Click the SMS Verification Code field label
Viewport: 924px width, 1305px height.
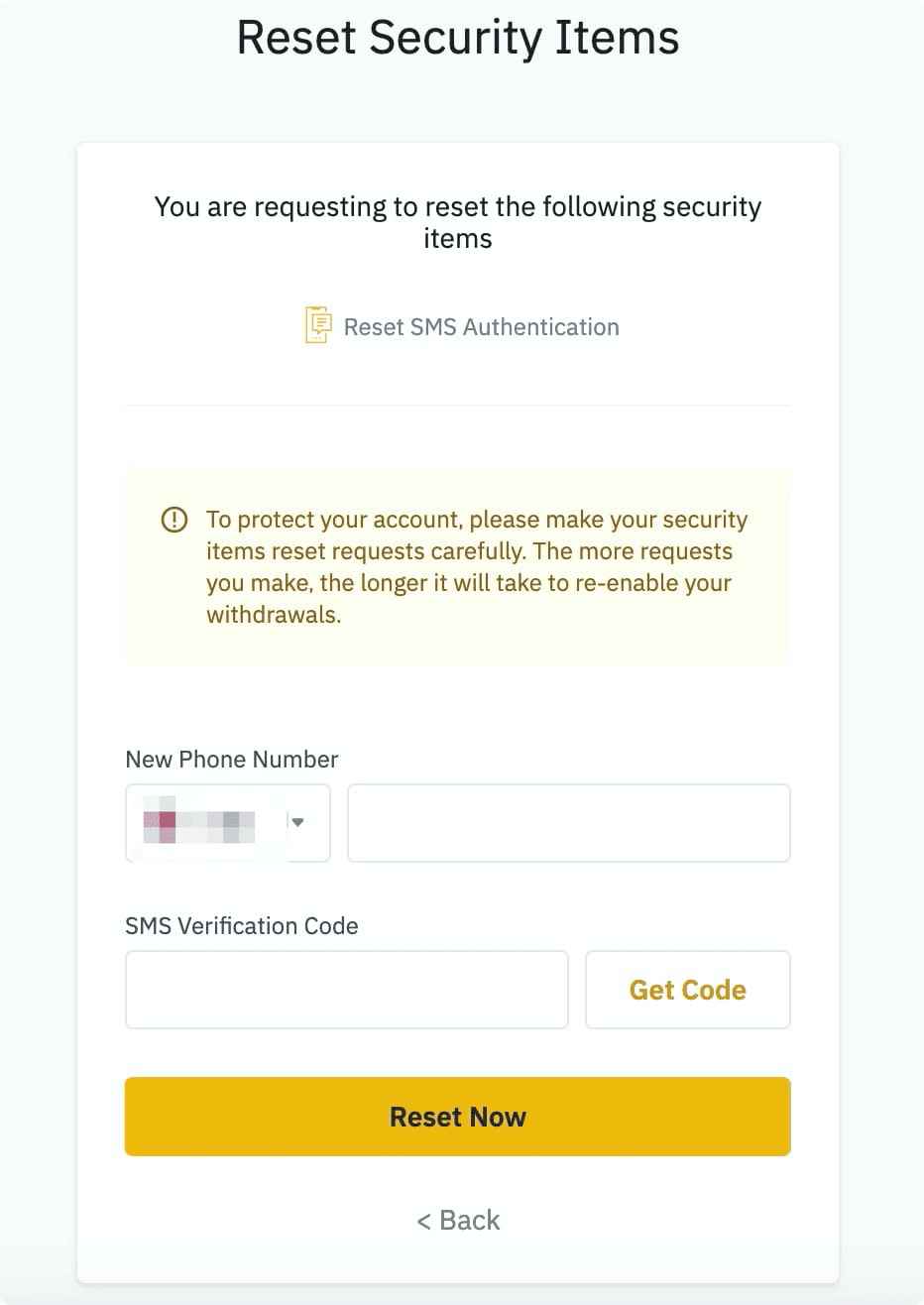[242, 926]
